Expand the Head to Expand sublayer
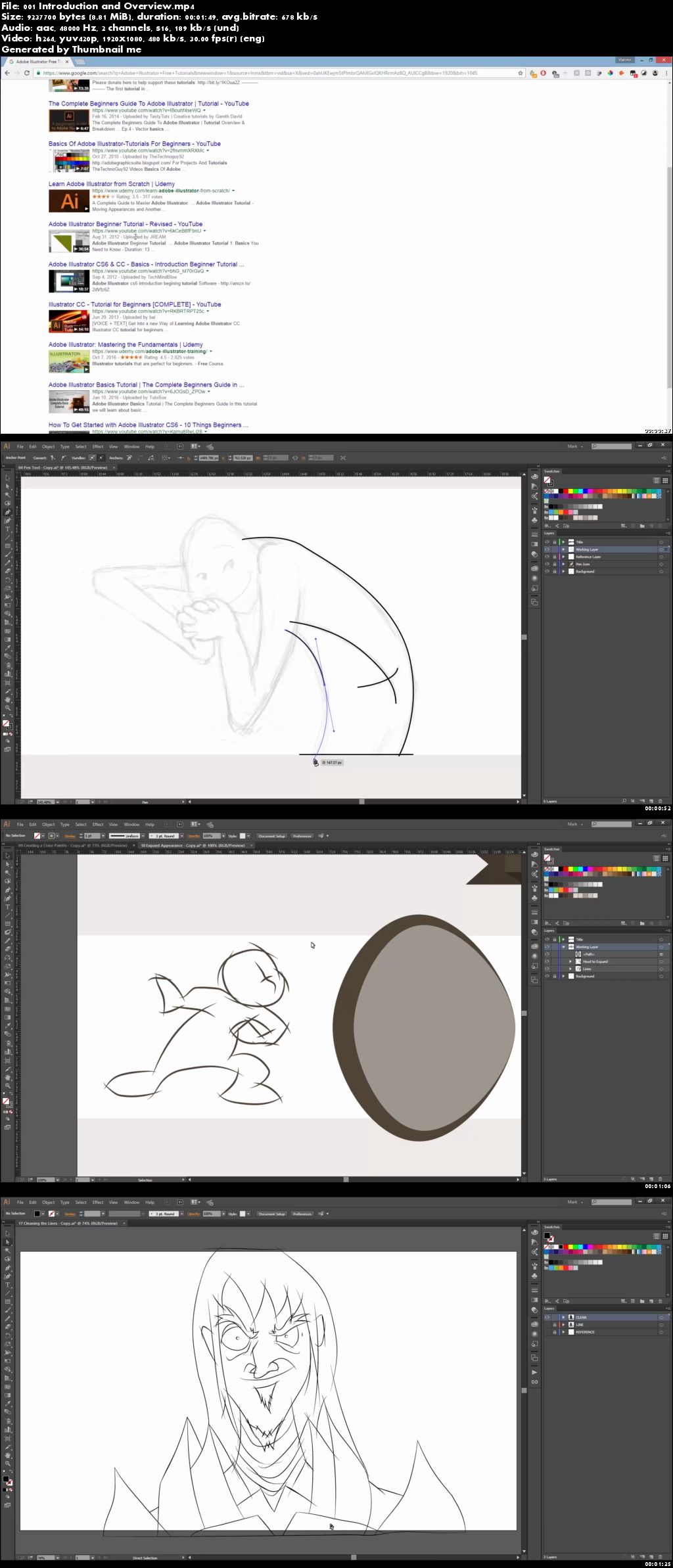673x1568 pixels. click(x=570, y=961)
